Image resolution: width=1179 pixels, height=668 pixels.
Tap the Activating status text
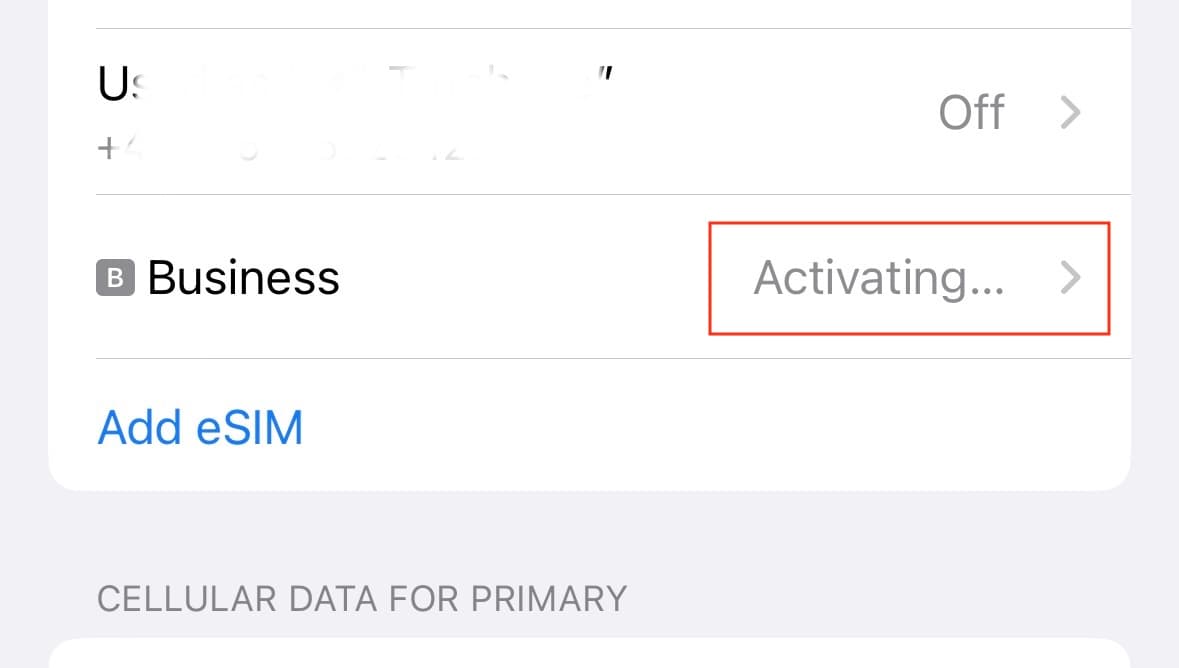tap(880, 279)
